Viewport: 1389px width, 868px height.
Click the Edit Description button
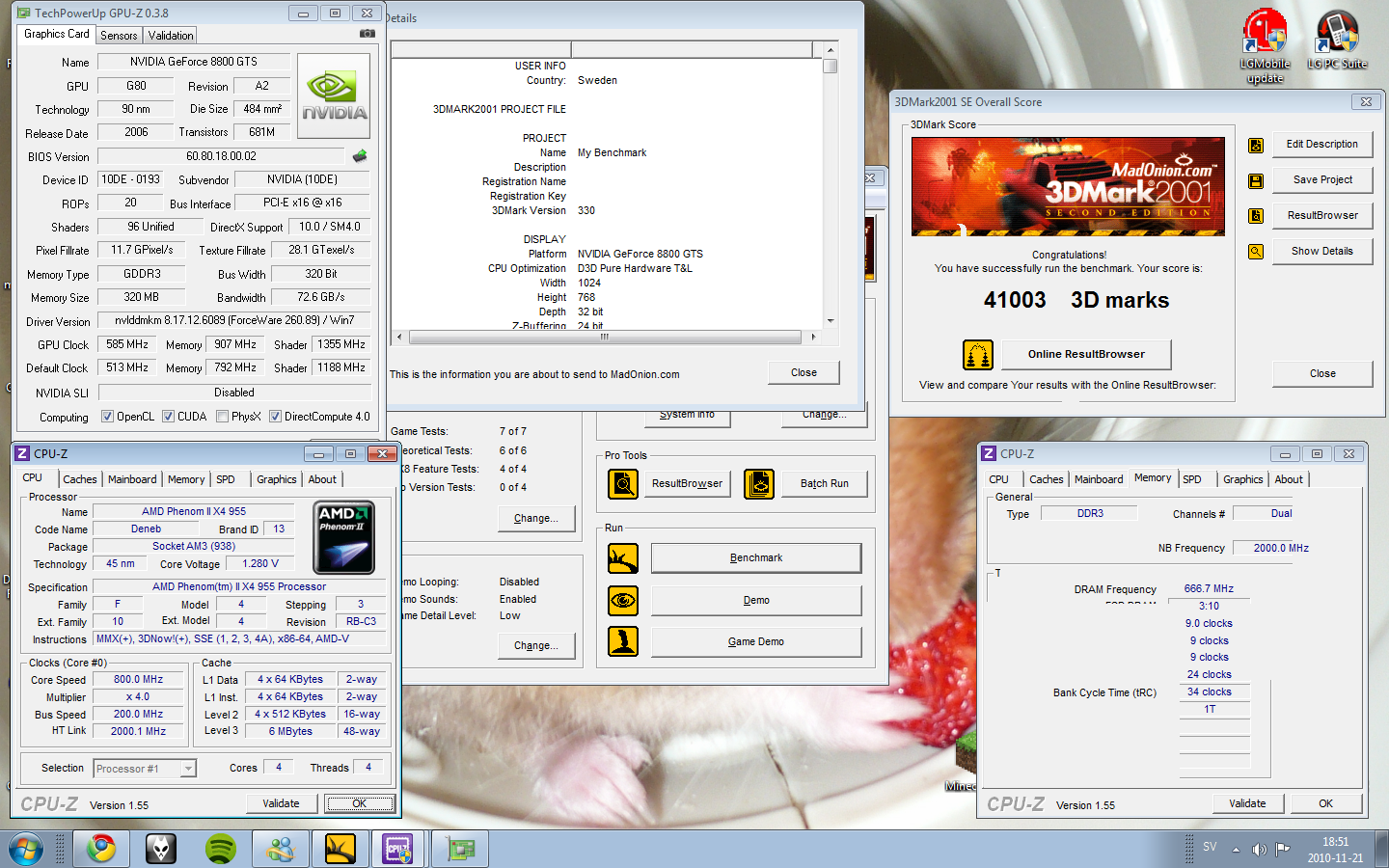click(x=1322, y=144)
